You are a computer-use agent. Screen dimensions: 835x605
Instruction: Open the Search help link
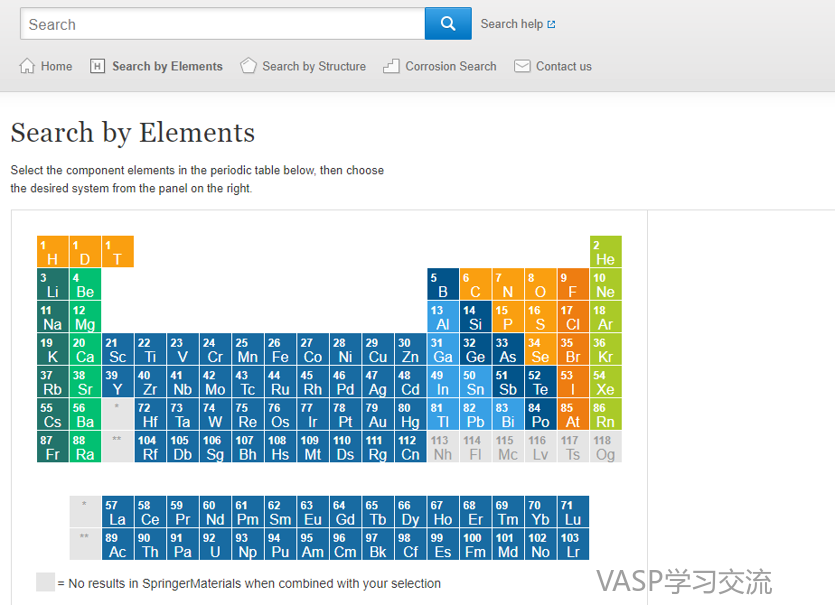pos(511,24)
